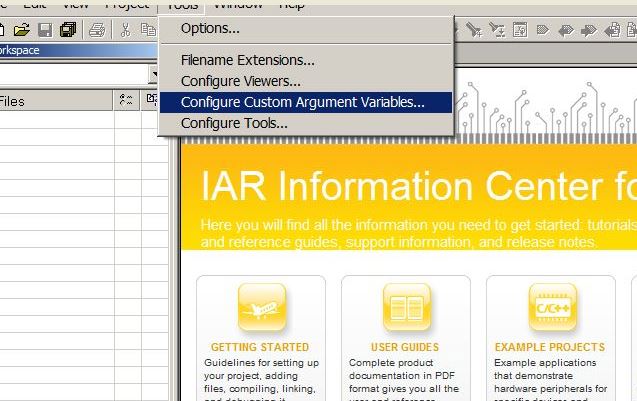Expand the workspace configuration dropdown arrow
637x401 pixels.
(154, 75)
